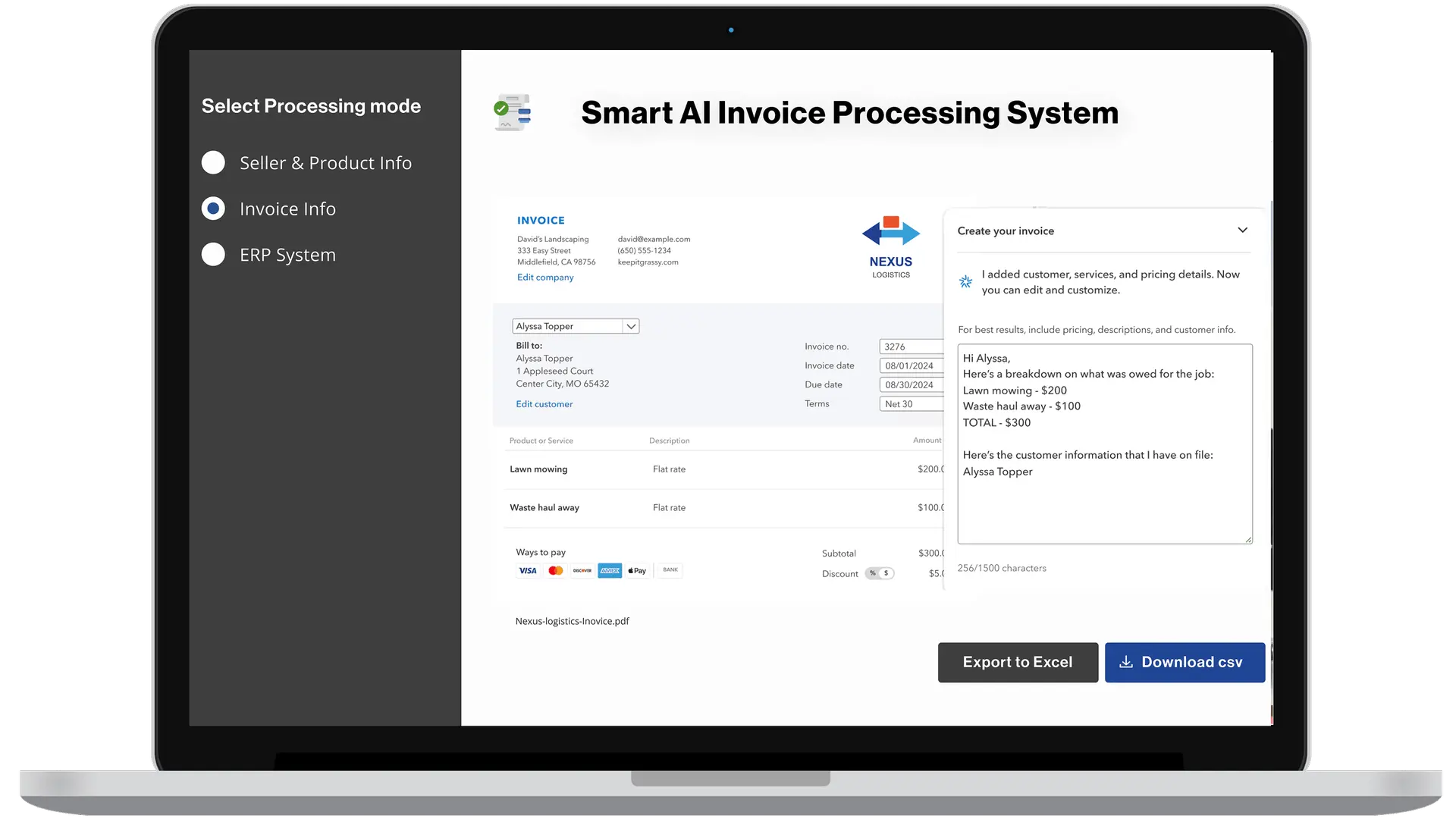Click the Invoice date field 08/01/2024

pyautogui.click(x=911, y=365)
